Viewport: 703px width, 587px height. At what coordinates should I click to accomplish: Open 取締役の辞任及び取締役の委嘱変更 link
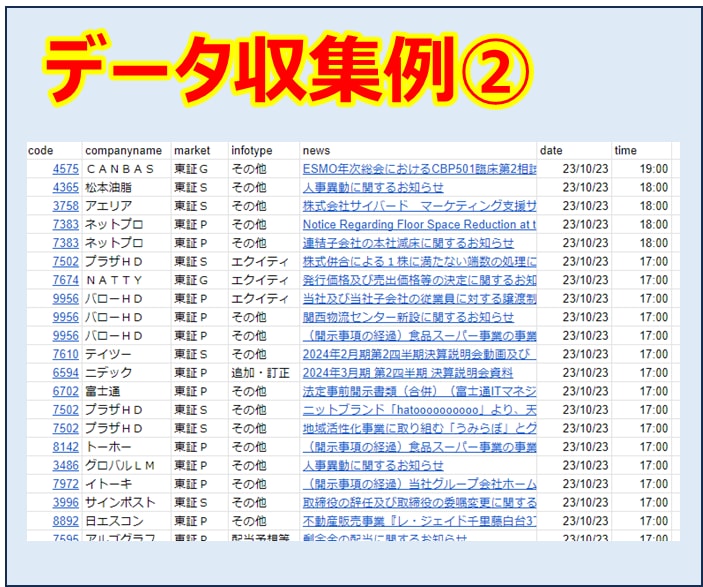(419, 502)
